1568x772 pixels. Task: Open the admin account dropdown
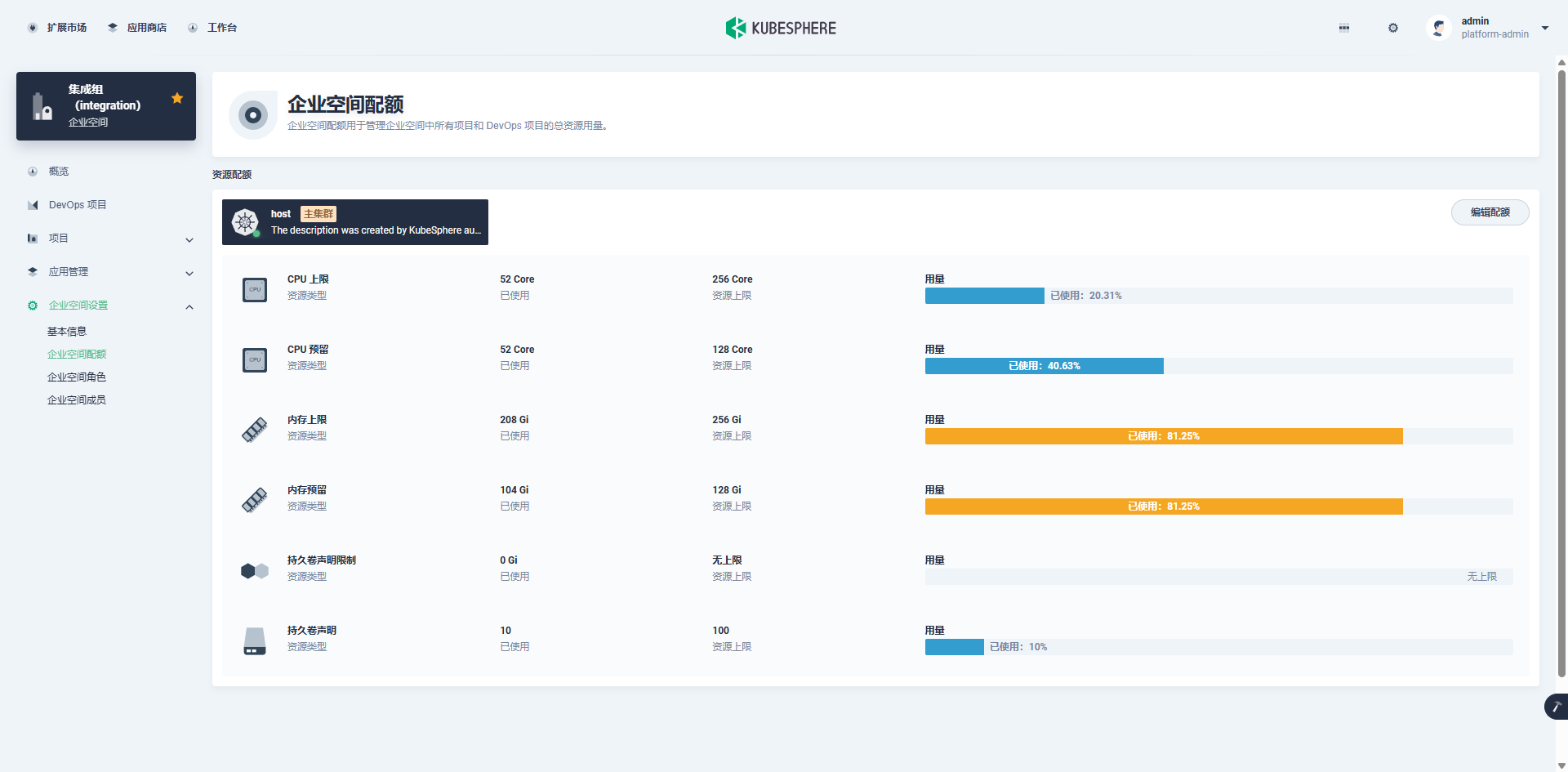coord(1545,28)
